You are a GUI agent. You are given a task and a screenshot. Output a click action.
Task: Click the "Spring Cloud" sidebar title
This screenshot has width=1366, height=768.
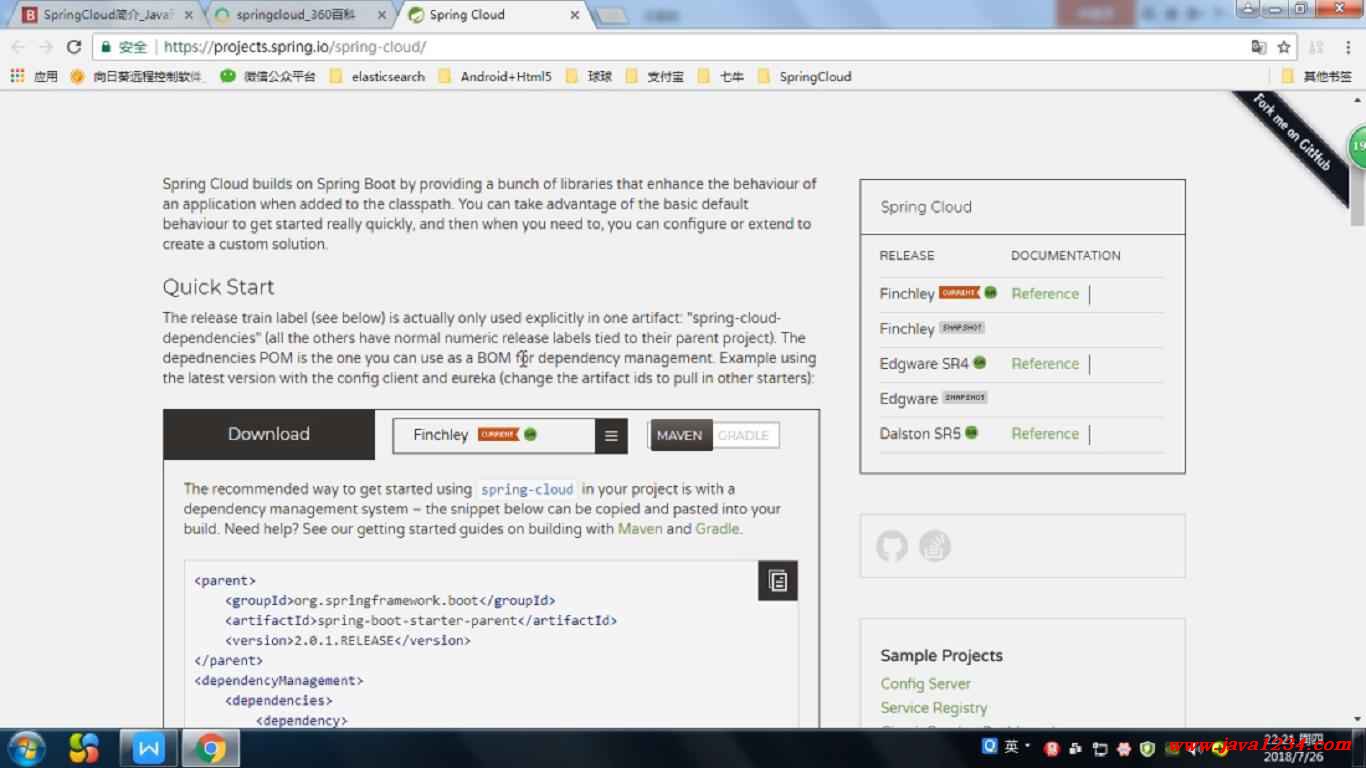(x=926, y=207)
